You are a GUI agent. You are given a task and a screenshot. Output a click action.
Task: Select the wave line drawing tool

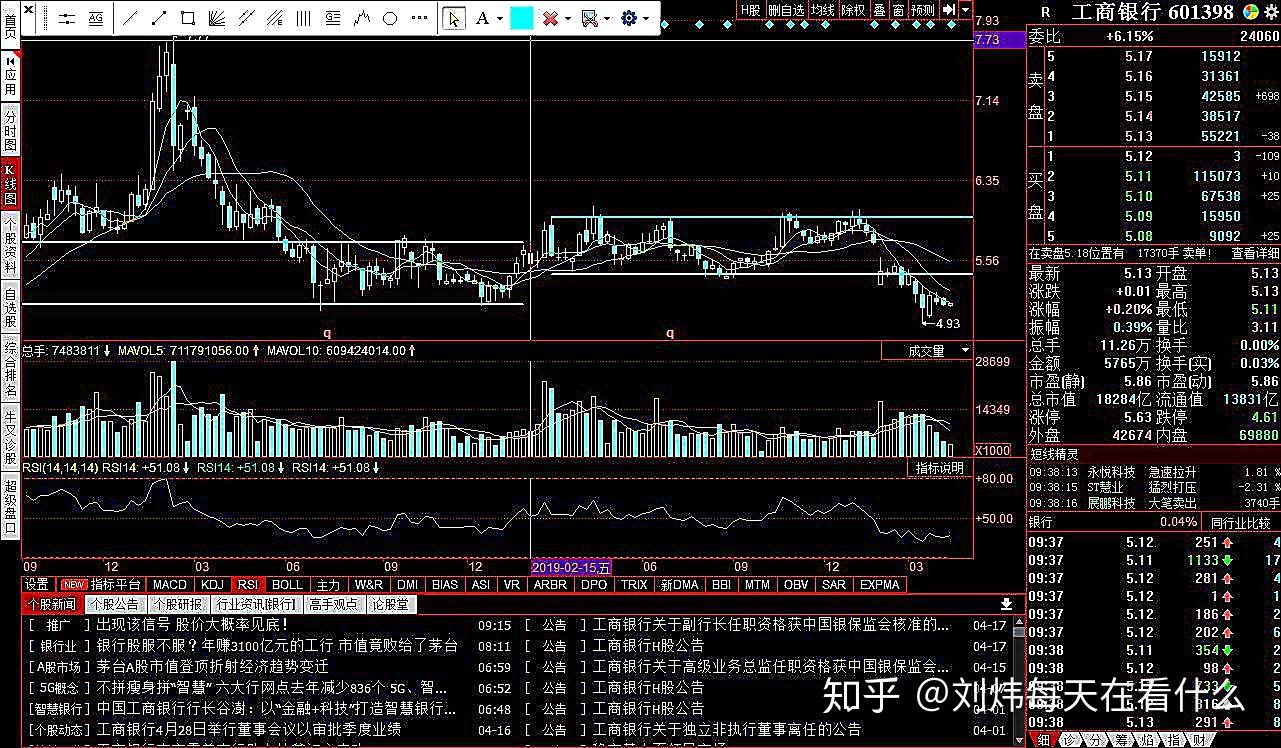pyautogui.click(x=362, y=18)
